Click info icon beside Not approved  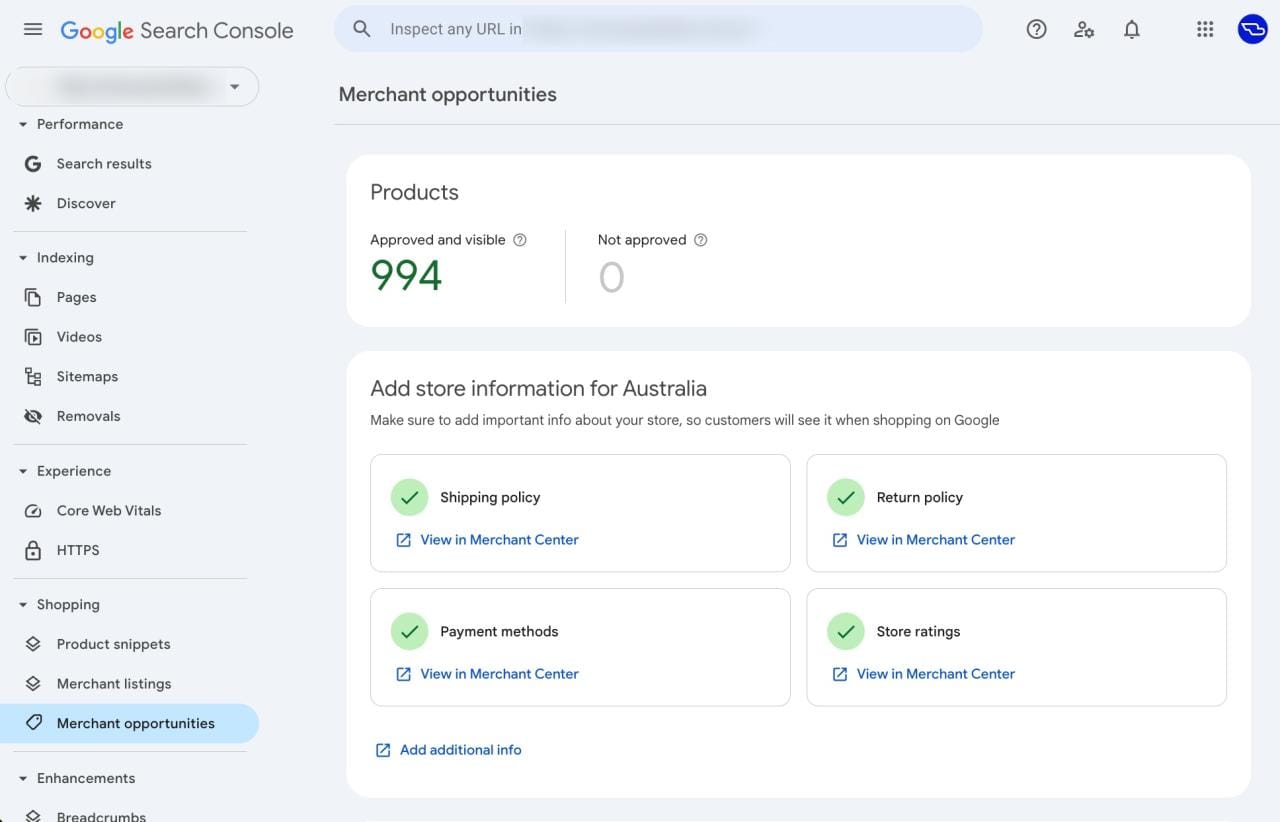tap(700, 240)
